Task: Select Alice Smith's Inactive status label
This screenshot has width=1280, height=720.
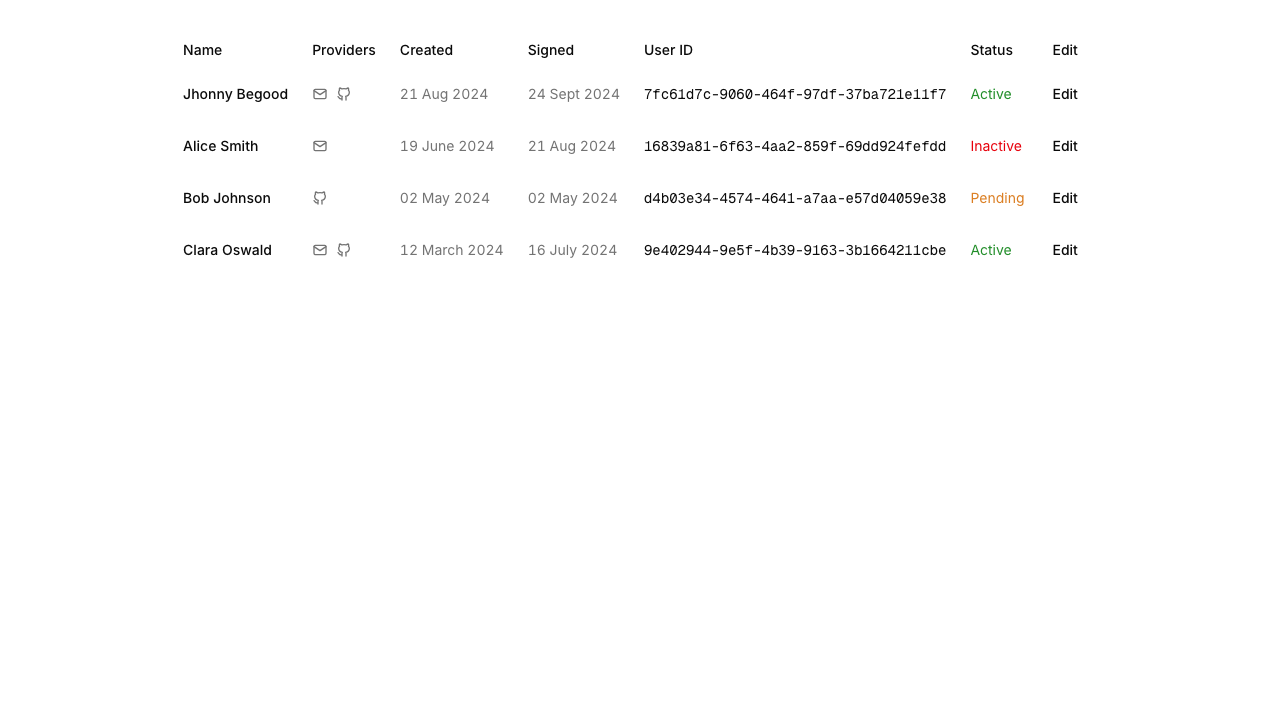Action: click(995, 146)
